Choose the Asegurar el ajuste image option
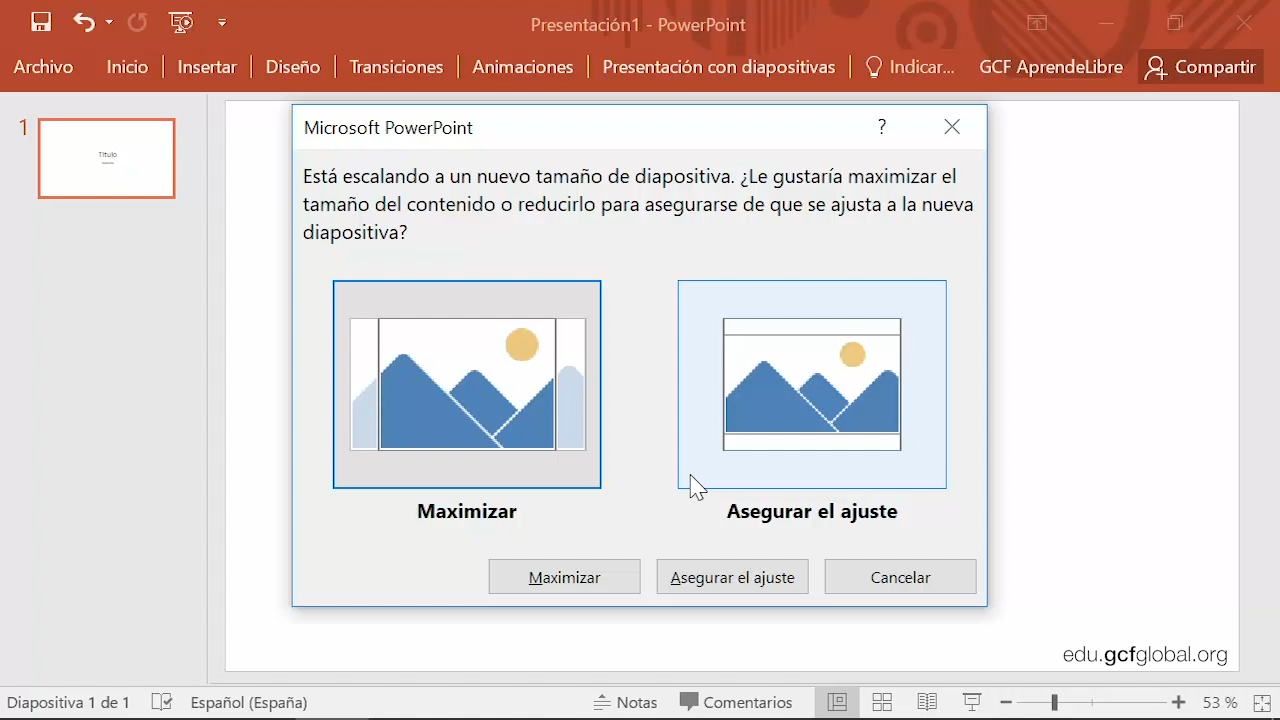 812,384
